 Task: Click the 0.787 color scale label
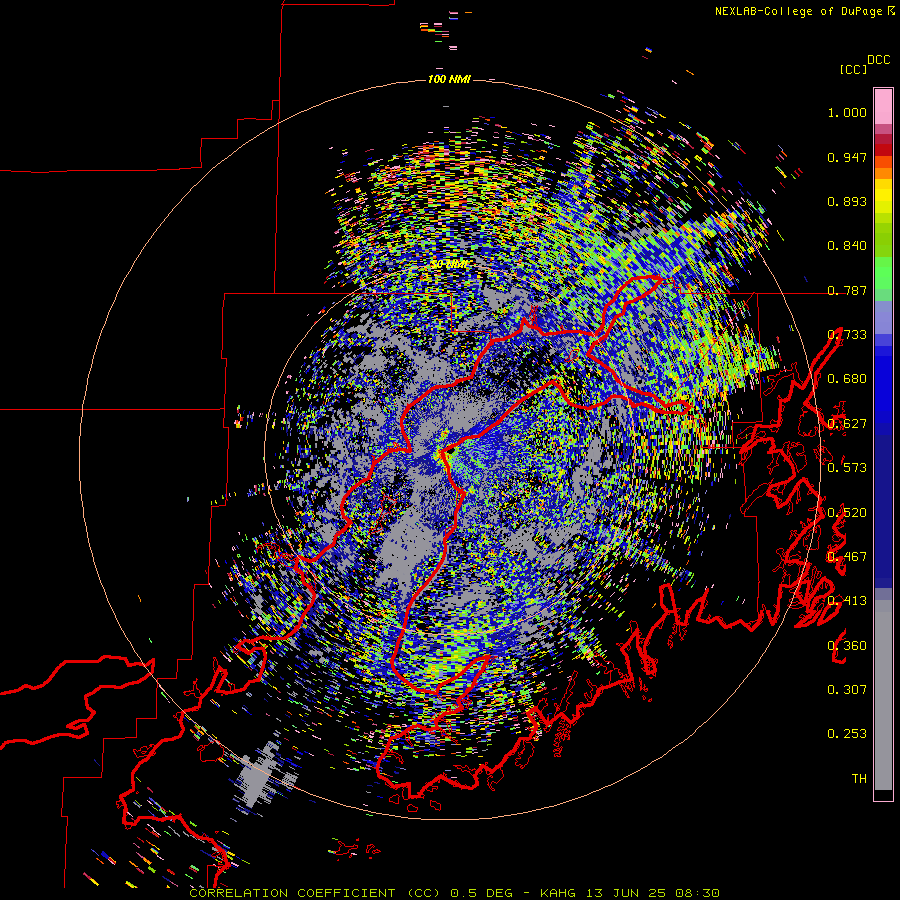(847, 290)
